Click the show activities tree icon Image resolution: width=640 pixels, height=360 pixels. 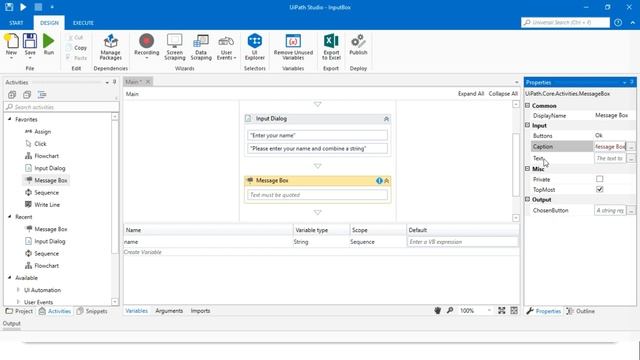42,95
